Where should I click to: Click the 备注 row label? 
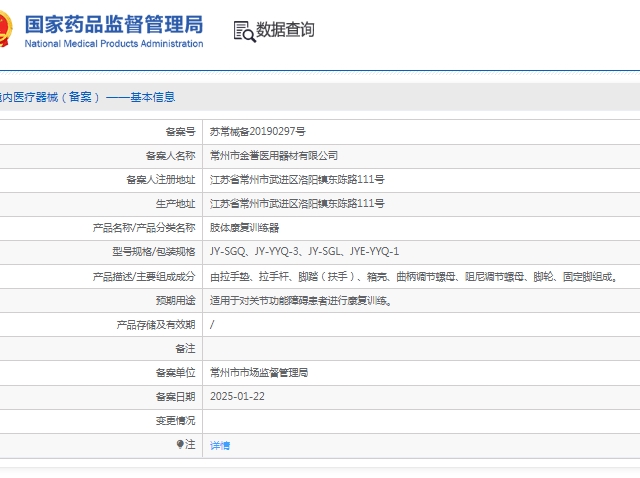point(185,349)
